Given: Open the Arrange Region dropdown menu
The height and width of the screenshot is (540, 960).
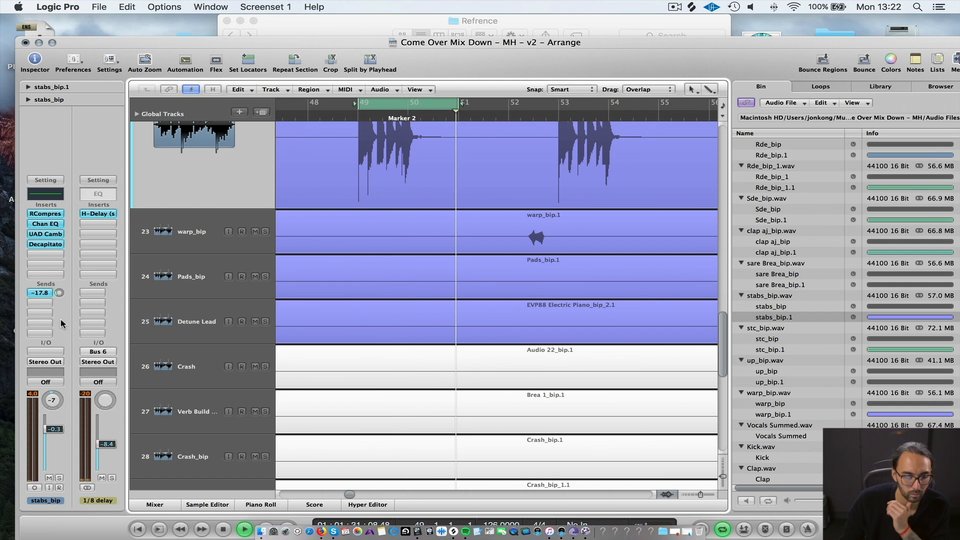Looking at the screenshot, I should [x=312, y=89].
